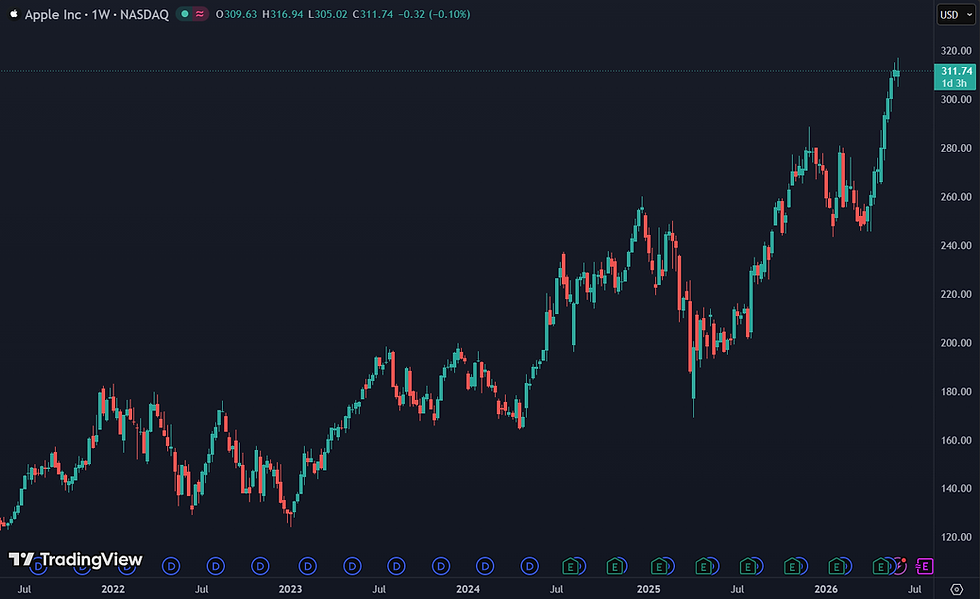Click the 200.00 price scale label
980x599 pixels.
[956, 343]
